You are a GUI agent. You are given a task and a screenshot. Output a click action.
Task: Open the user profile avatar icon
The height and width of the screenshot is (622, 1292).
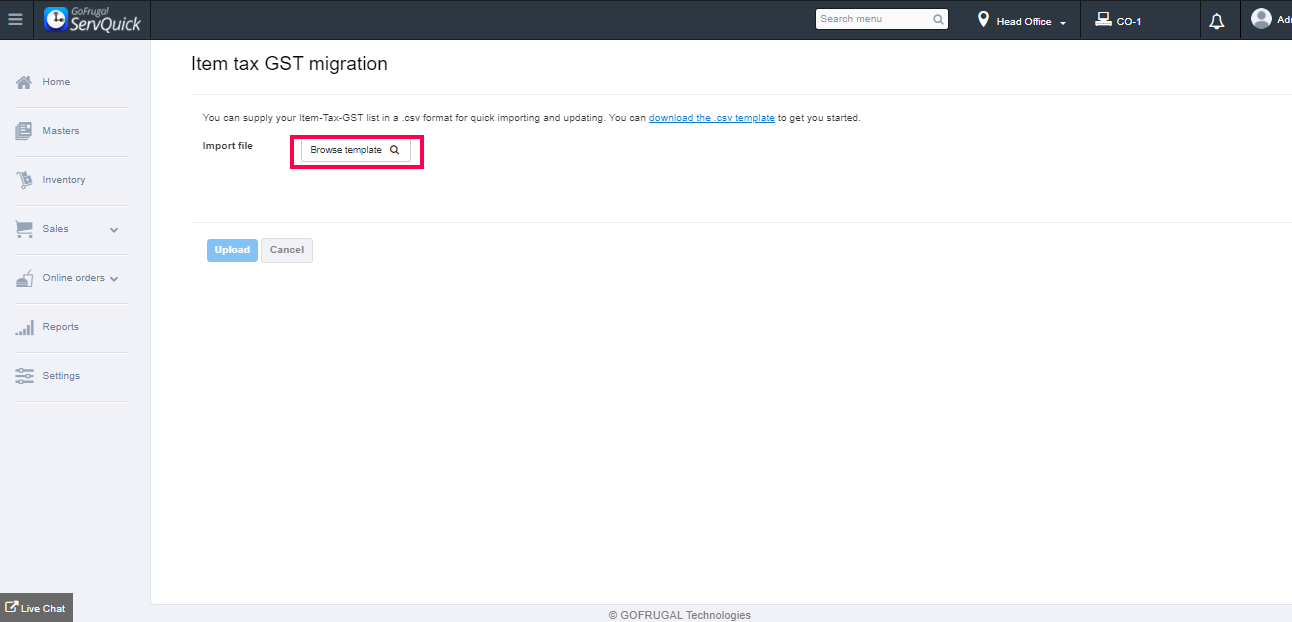click(1261, 19)
